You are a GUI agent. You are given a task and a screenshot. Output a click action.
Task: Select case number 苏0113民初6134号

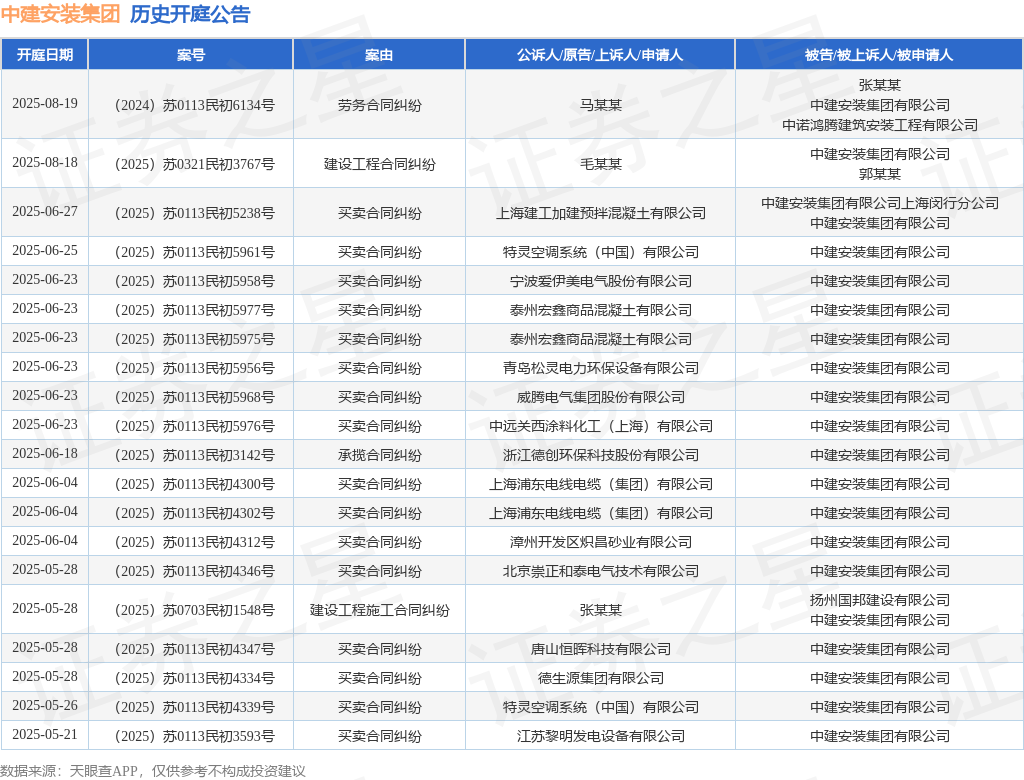pos(195,105)
